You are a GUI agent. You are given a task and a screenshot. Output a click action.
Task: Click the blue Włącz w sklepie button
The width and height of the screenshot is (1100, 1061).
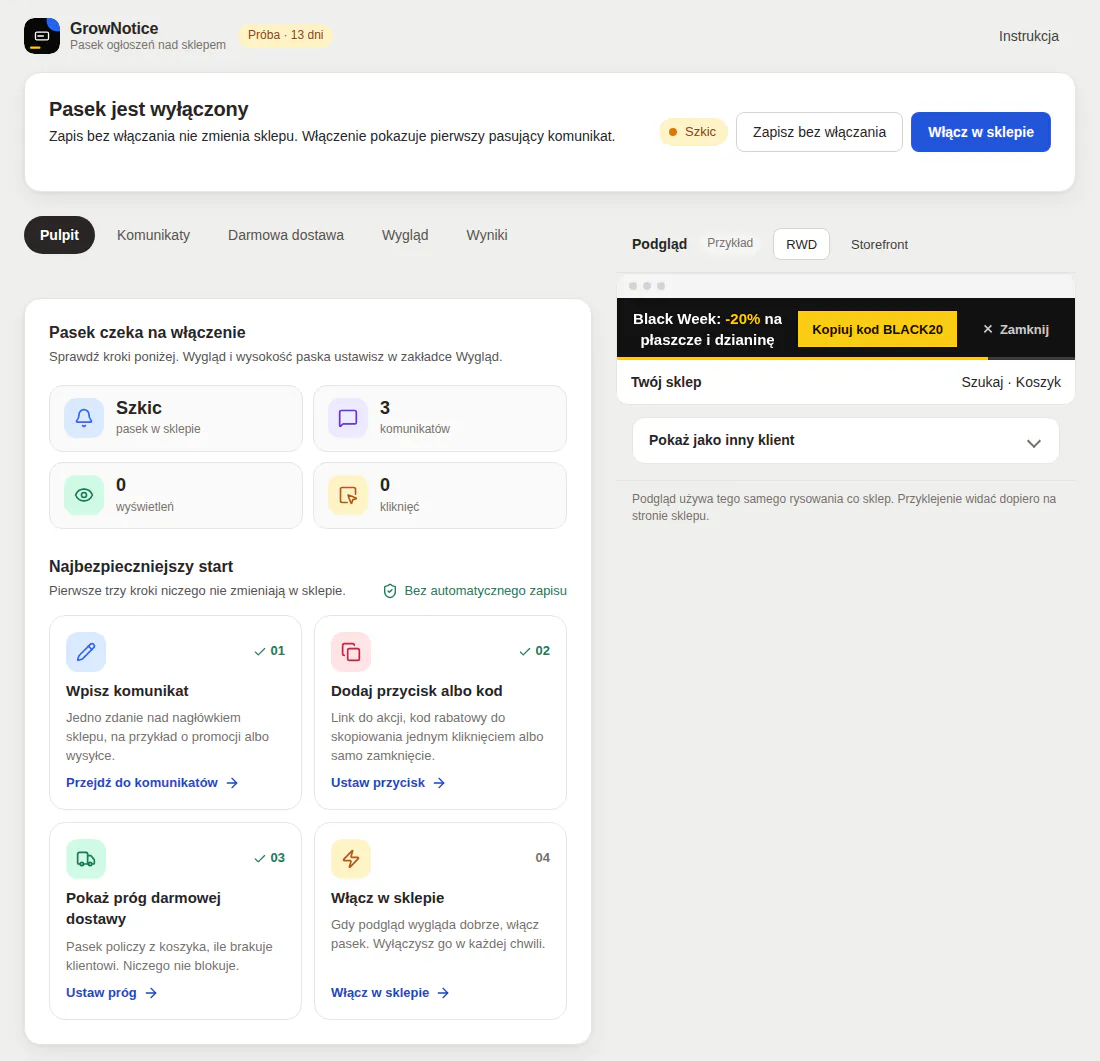[981, 132]
